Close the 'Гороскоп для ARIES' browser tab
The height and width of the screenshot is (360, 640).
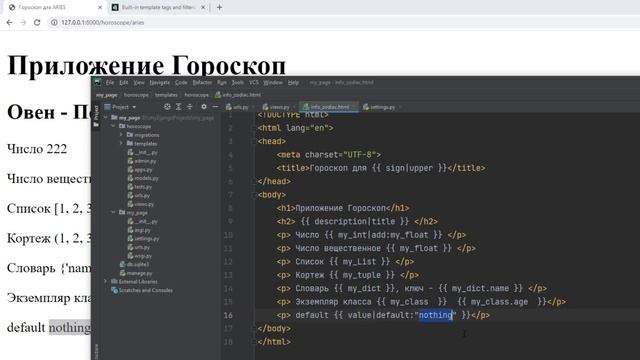click(x=100, y=7)
